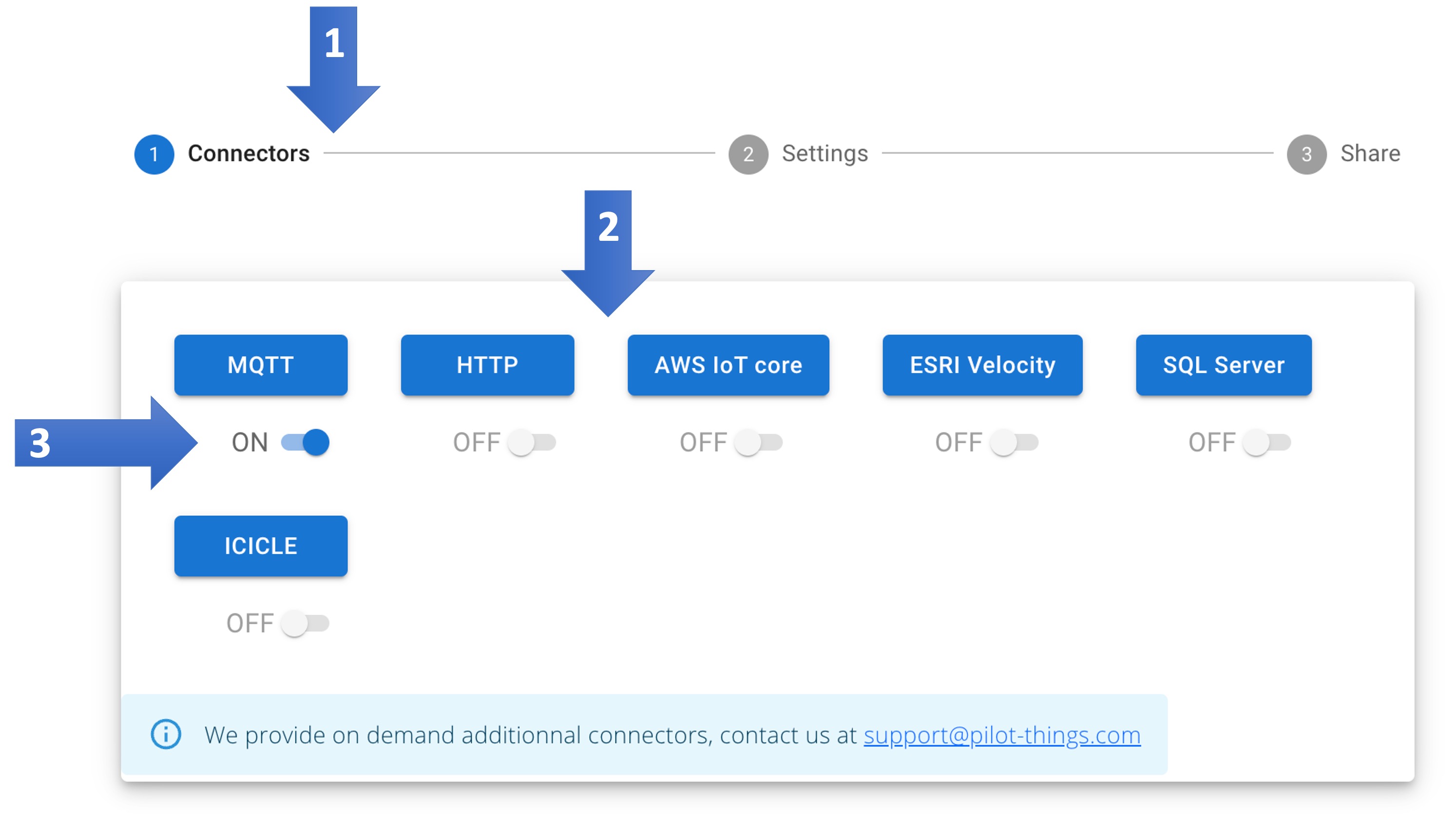Switch on the ESRI Velocity toggle

[x=1014, y=442]
